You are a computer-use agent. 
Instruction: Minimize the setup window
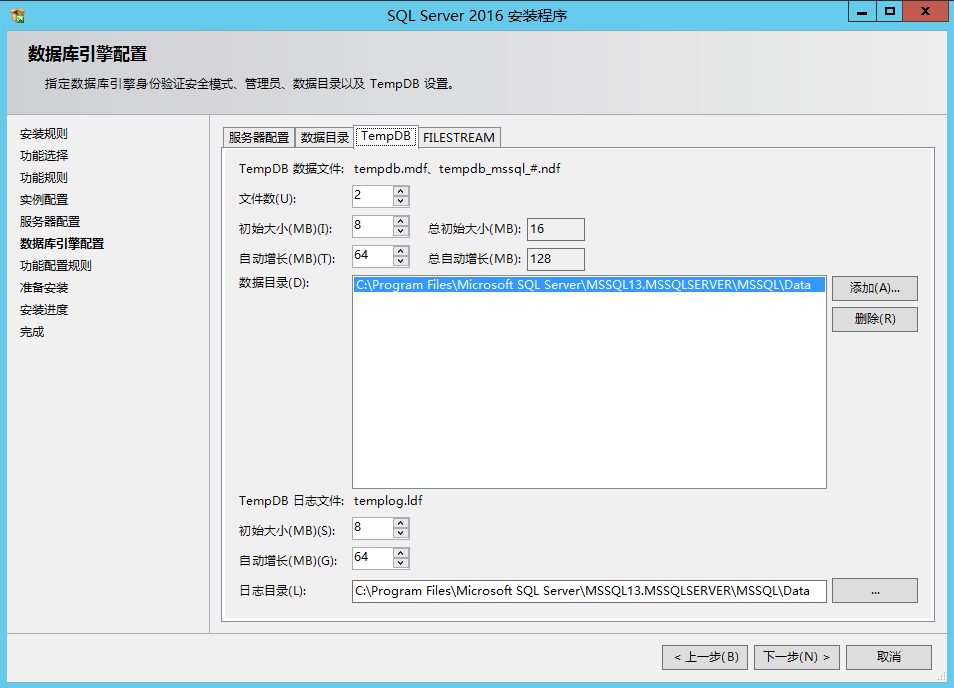(x=862, y=12)
